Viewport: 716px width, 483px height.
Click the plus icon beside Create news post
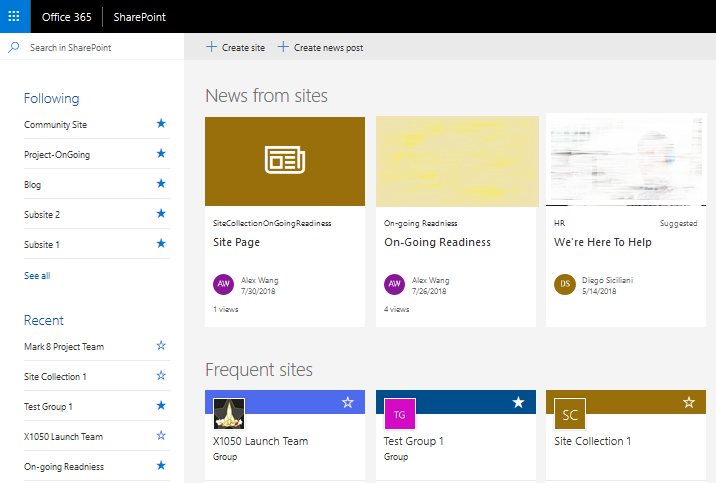[283, 47]
